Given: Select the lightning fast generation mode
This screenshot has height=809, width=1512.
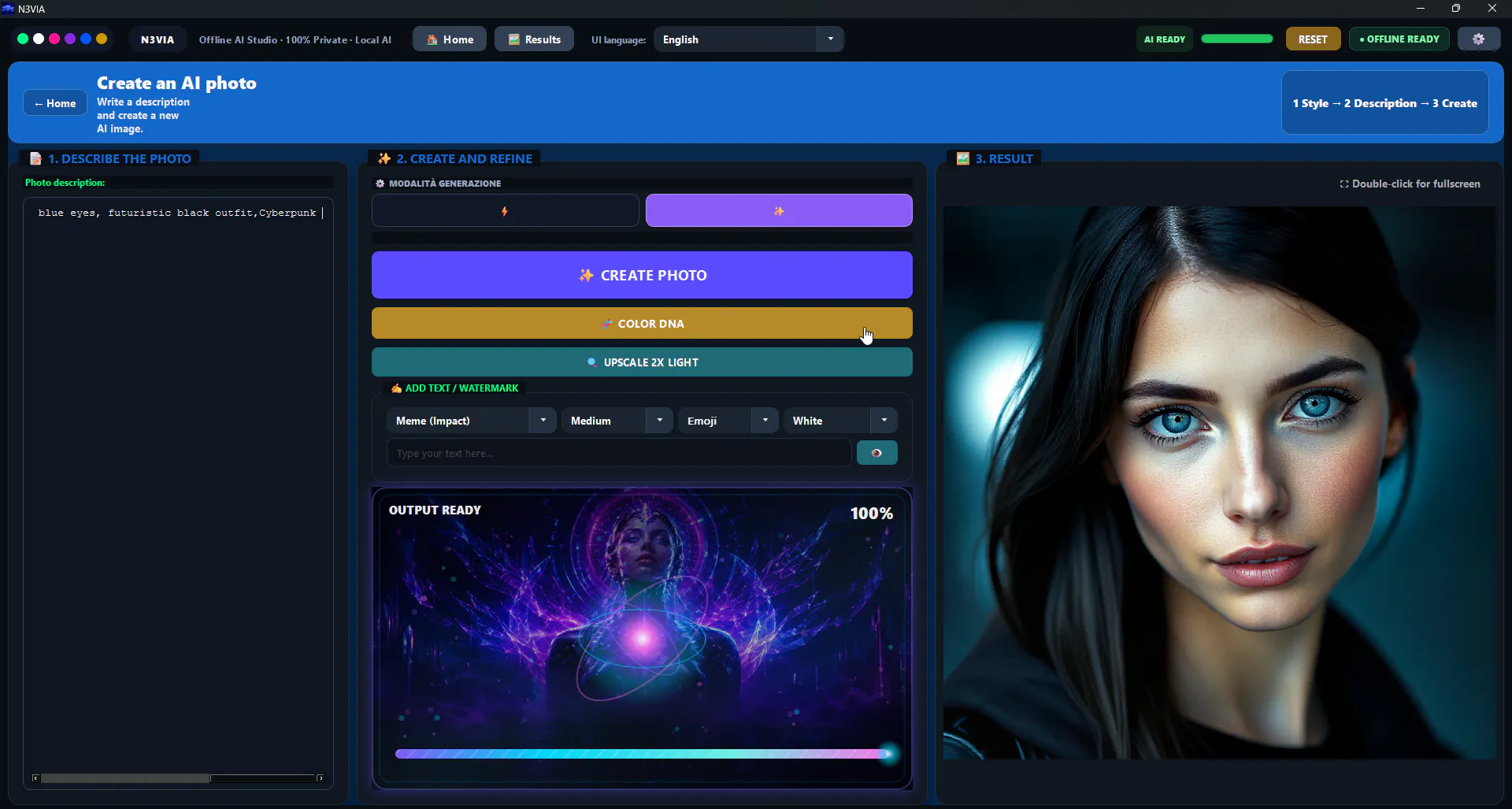Looking at the screenshot, I should (x=505, y=211).
